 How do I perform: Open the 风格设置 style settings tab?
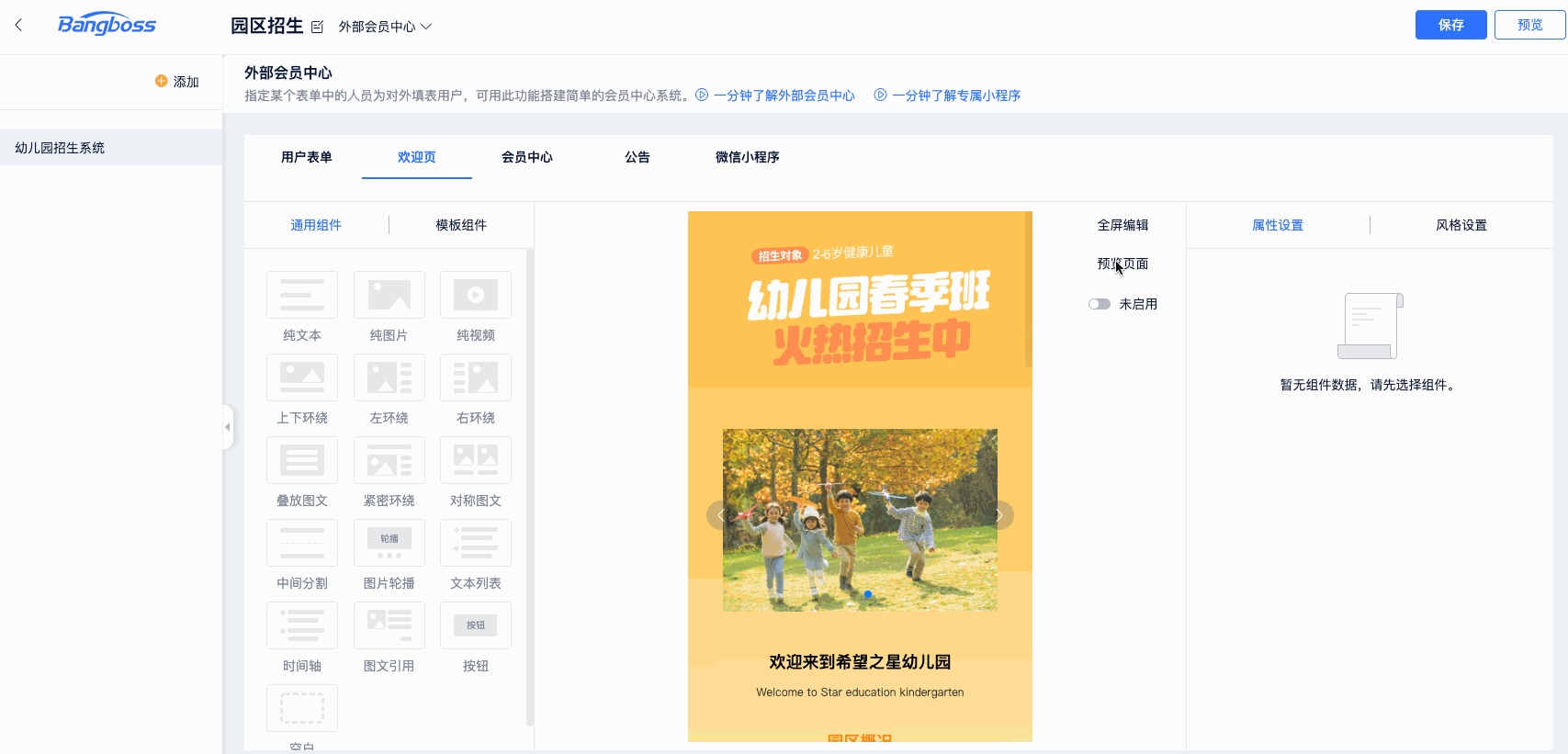tap(1461, 225)
